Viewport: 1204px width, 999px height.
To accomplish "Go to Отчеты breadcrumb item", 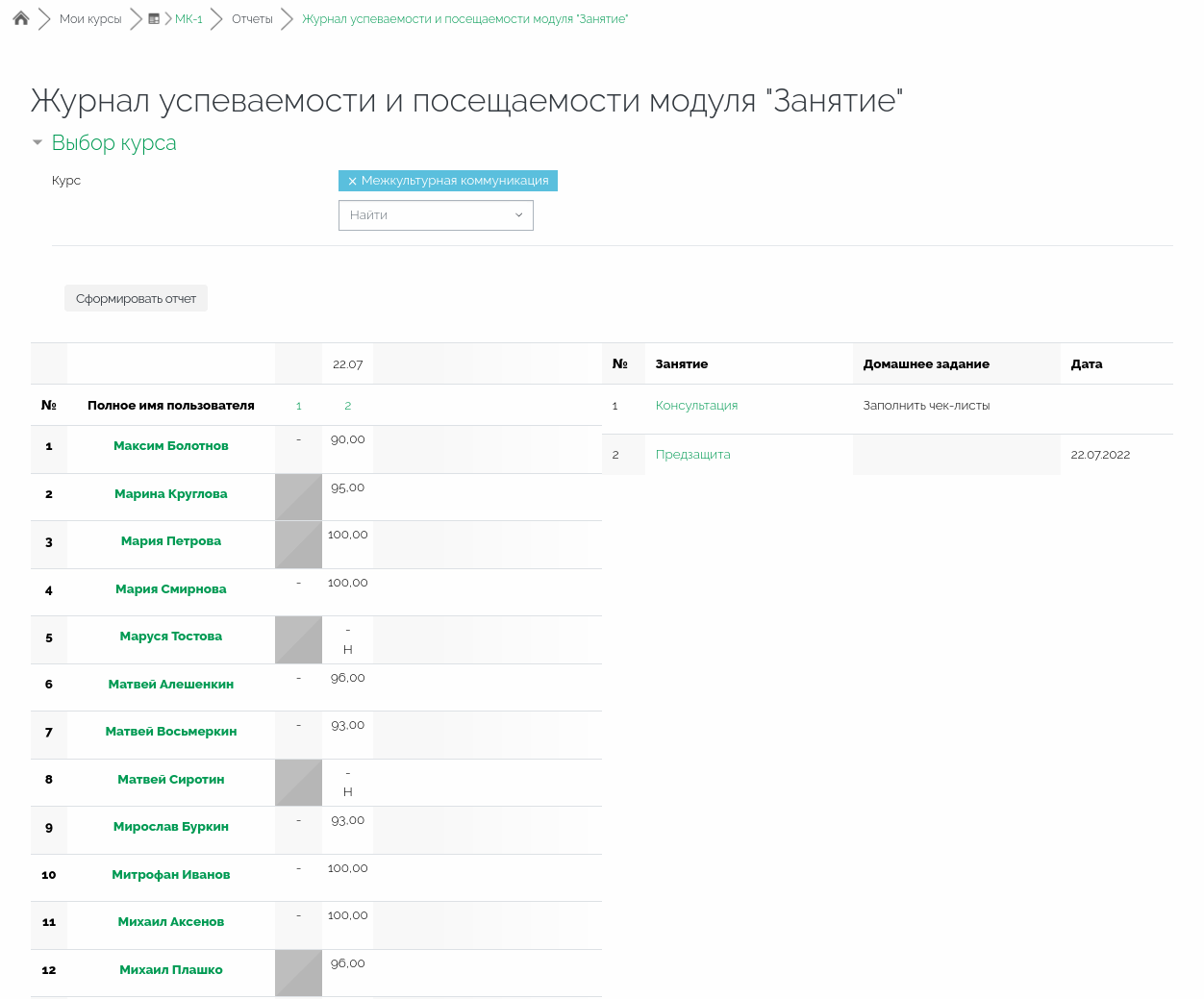I will [252, 19].
